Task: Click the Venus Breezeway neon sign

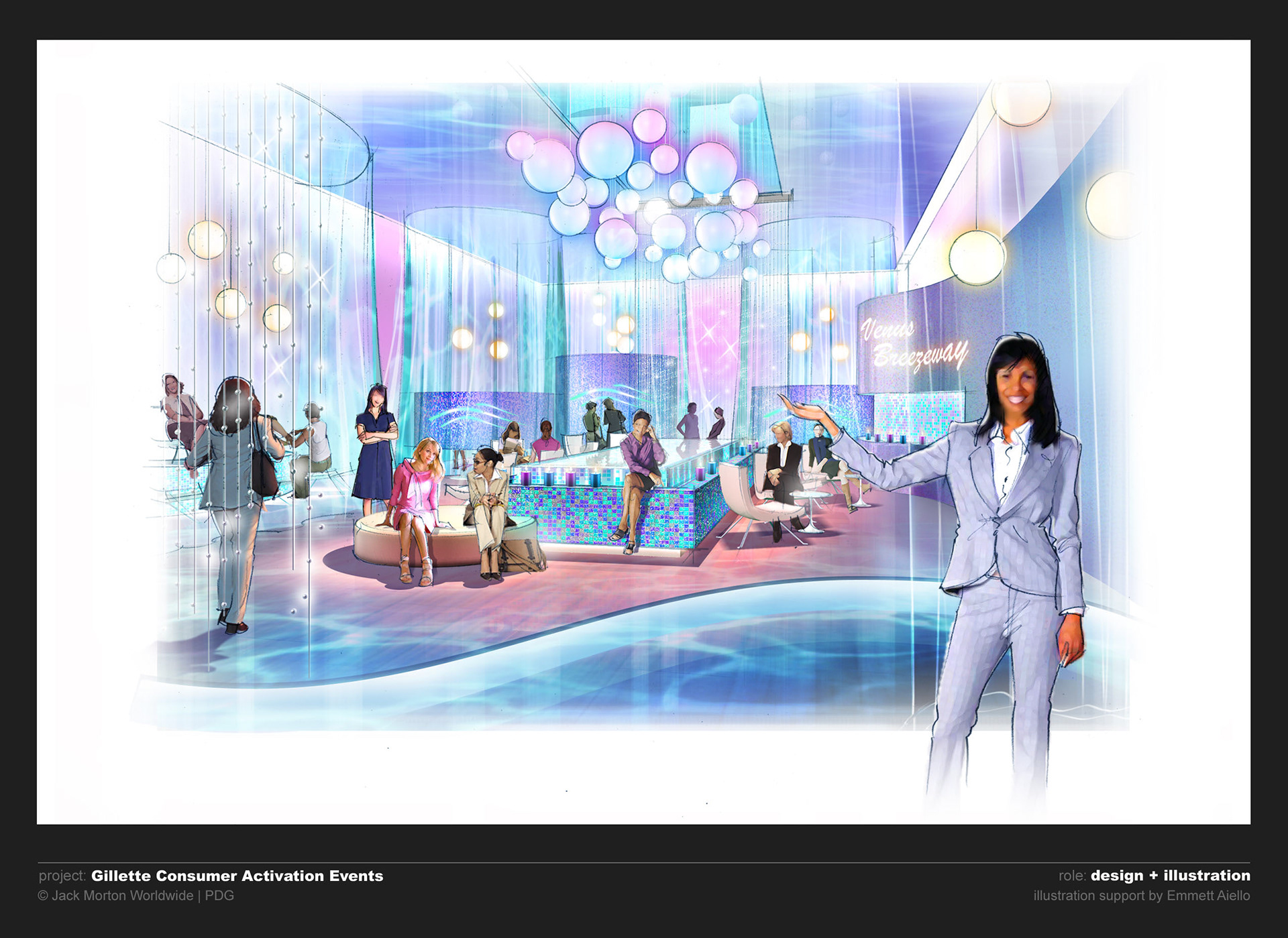Action: click(x=913, y=345)
